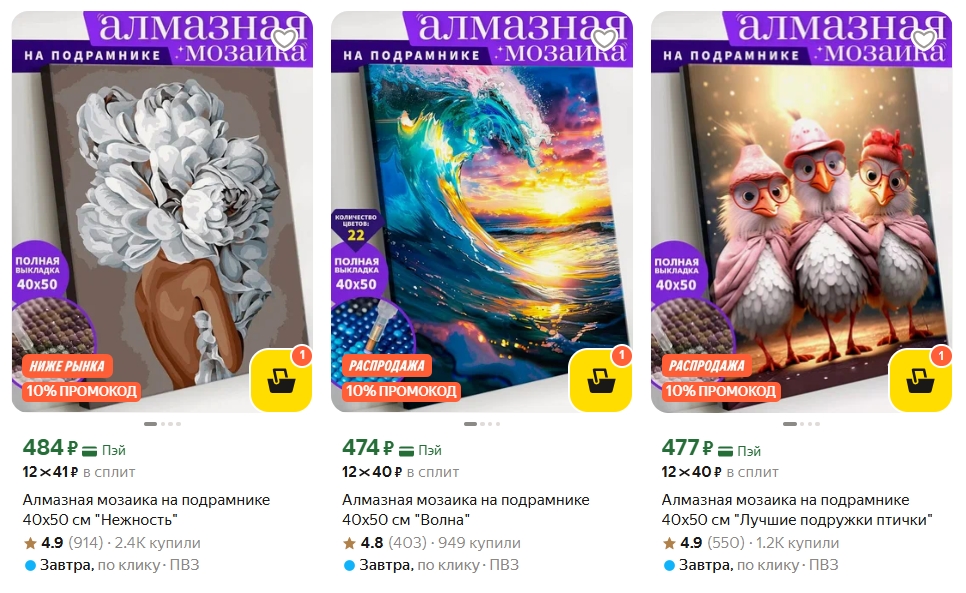Toggle favorite heart on "Волна" product

click(605, 39)
